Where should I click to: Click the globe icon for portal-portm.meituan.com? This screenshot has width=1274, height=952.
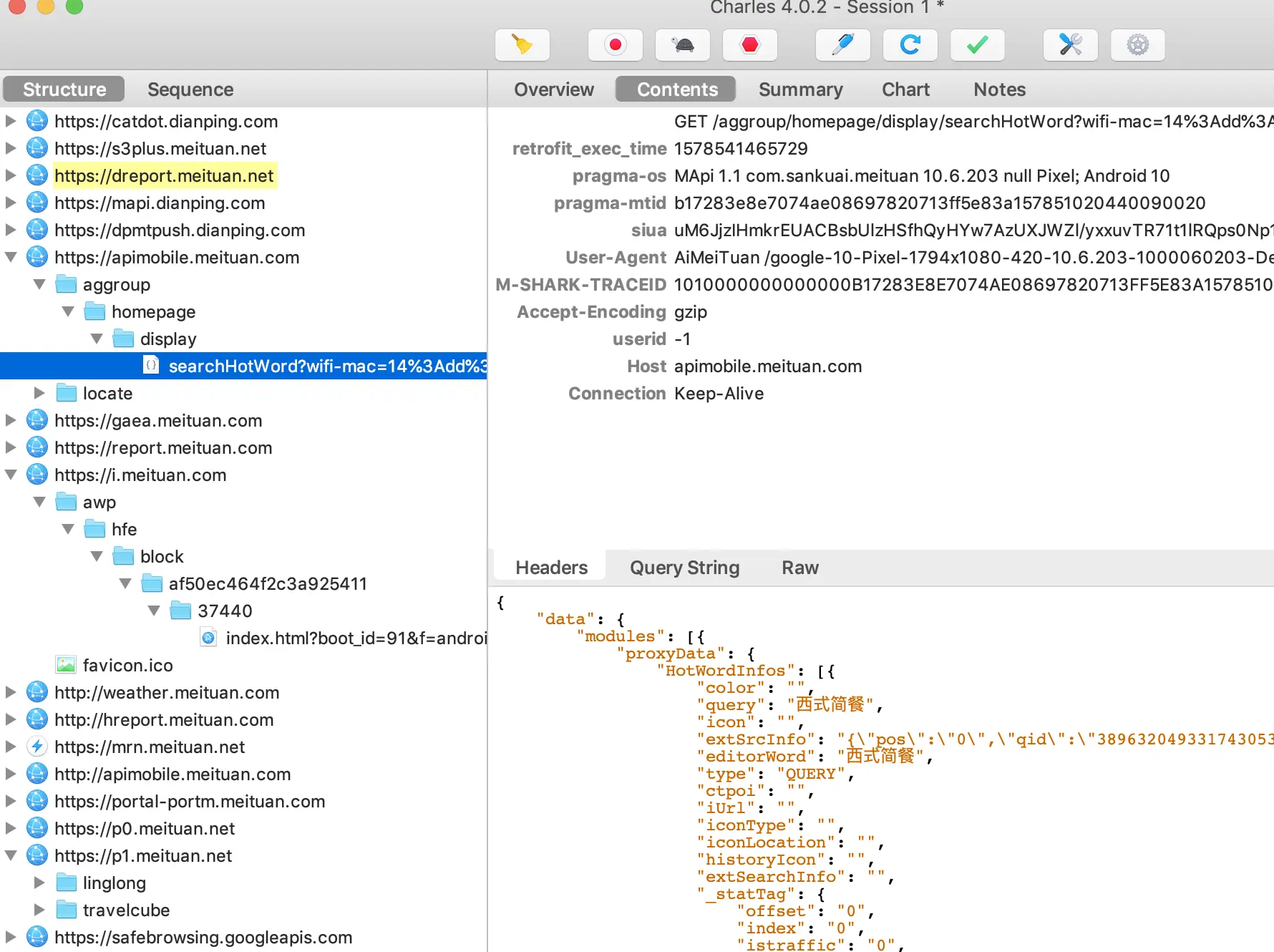point(37,801)
